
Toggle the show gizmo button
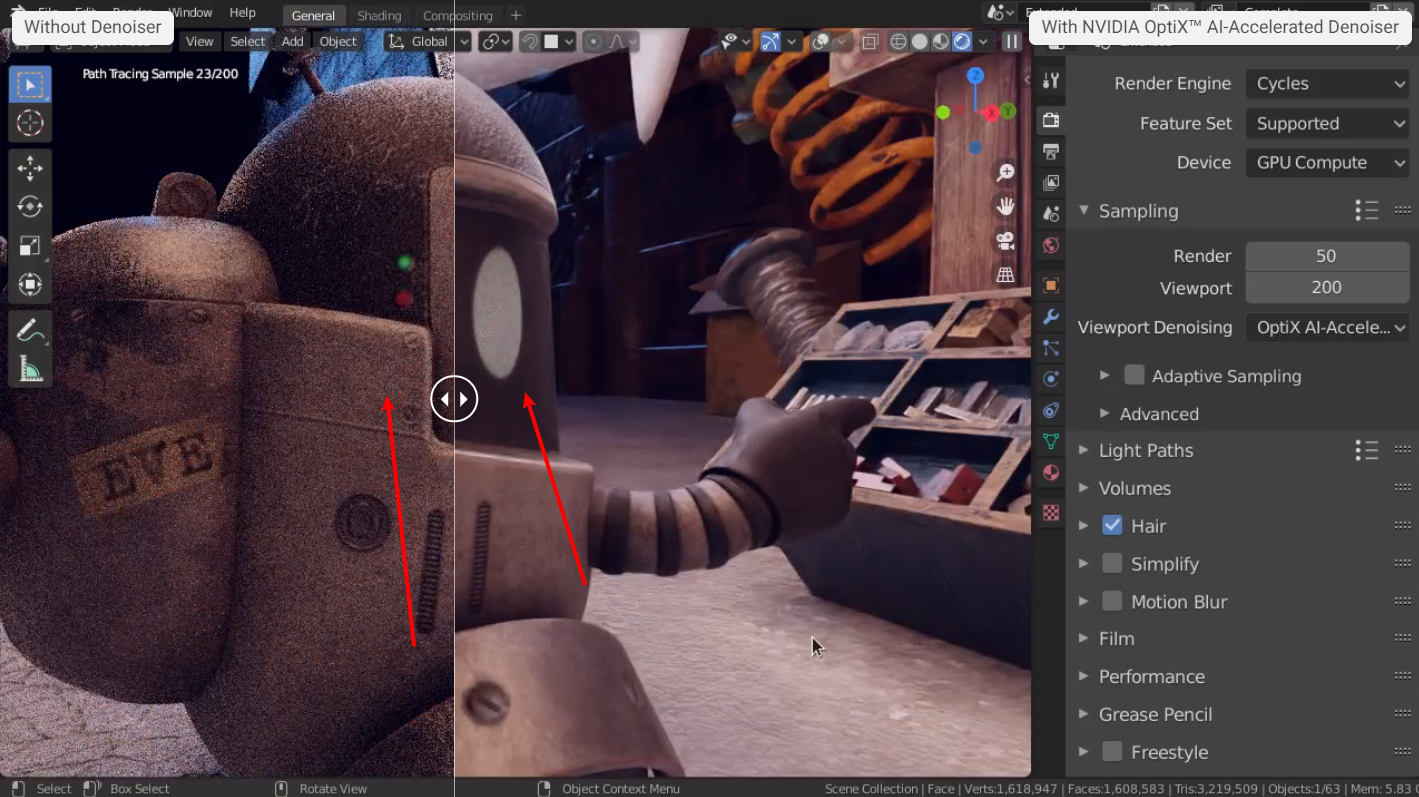tap(771, 41)
